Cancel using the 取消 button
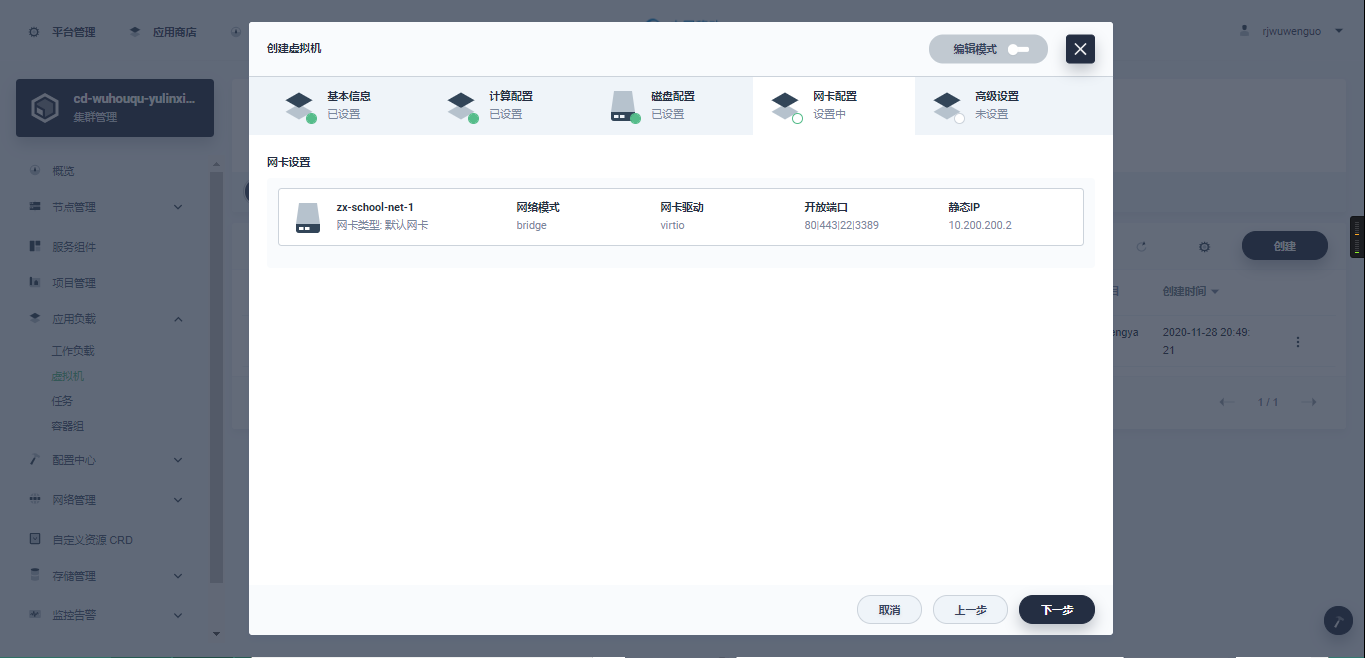Screen dimensions: 1365x658 pos(889,610)
